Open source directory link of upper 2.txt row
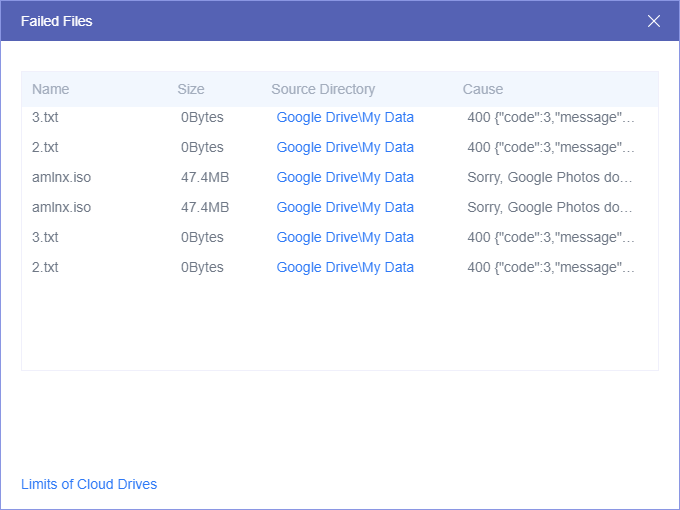Screen dimensions: 680x510 [345, 147]
